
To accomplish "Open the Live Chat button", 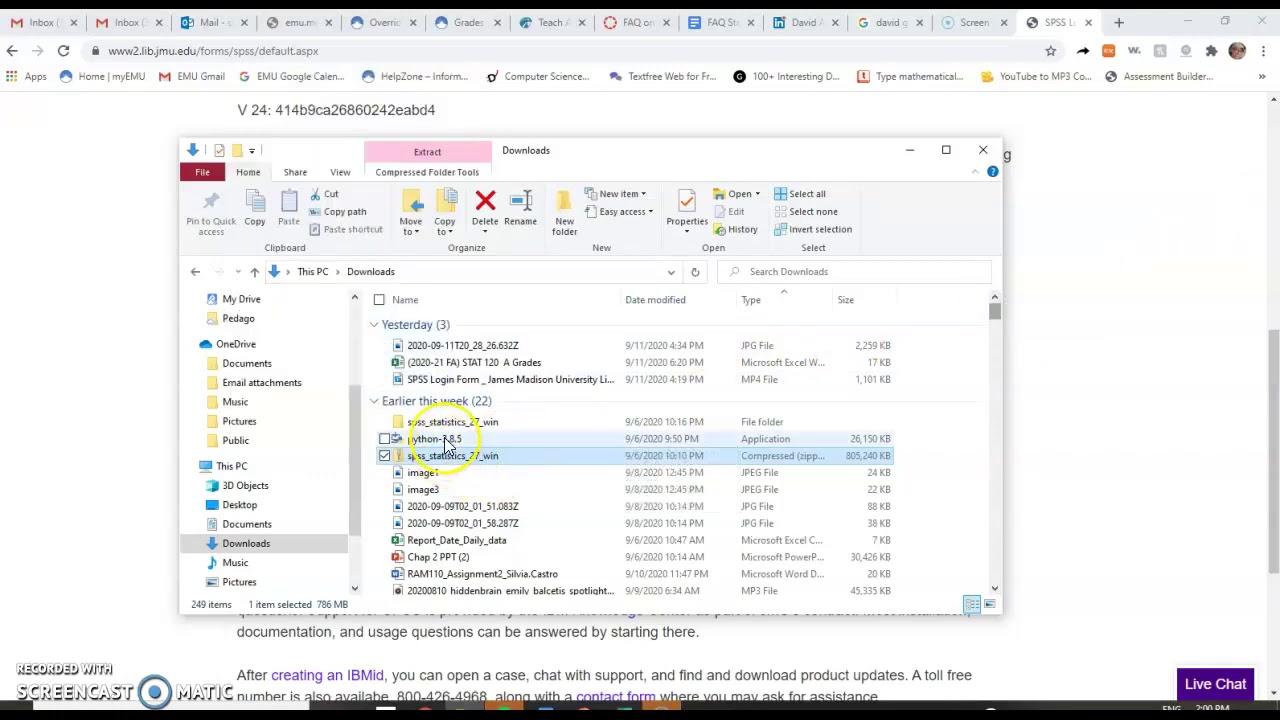I will pos(1215,684).
